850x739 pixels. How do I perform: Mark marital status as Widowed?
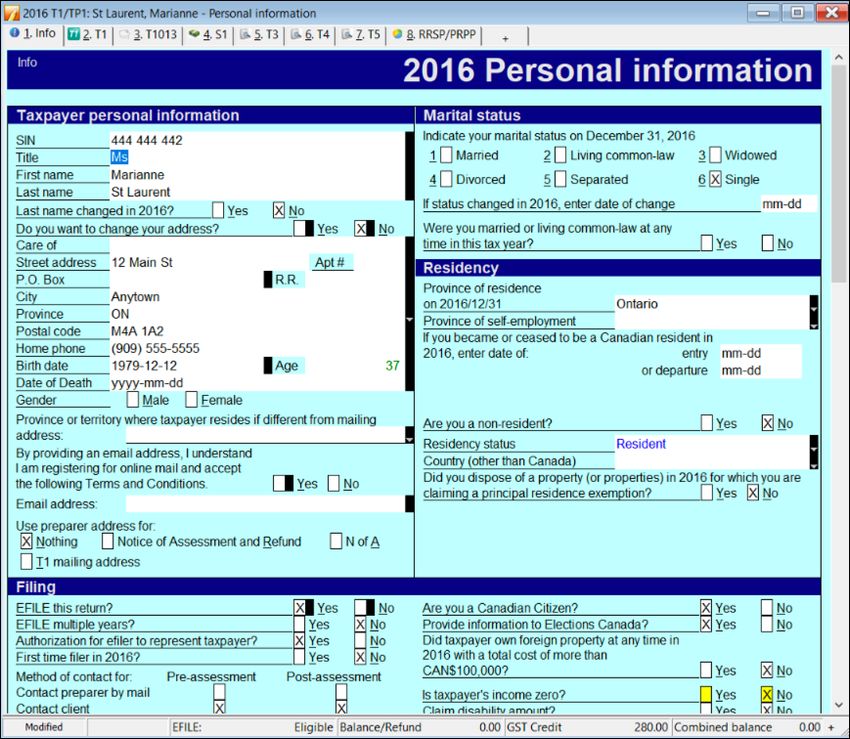click(716, 155)
